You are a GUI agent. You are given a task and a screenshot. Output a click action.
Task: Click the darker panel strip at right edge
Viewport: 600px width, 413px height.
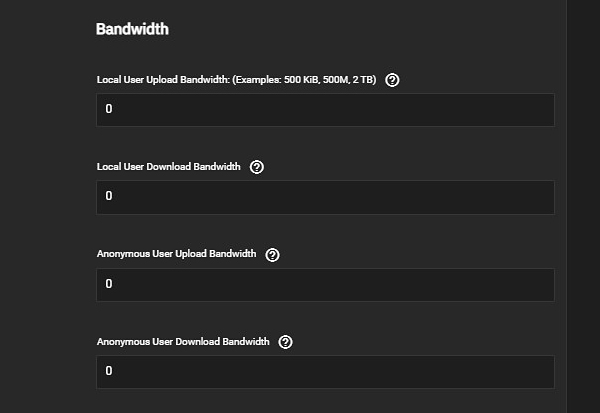tap(583, 200)
